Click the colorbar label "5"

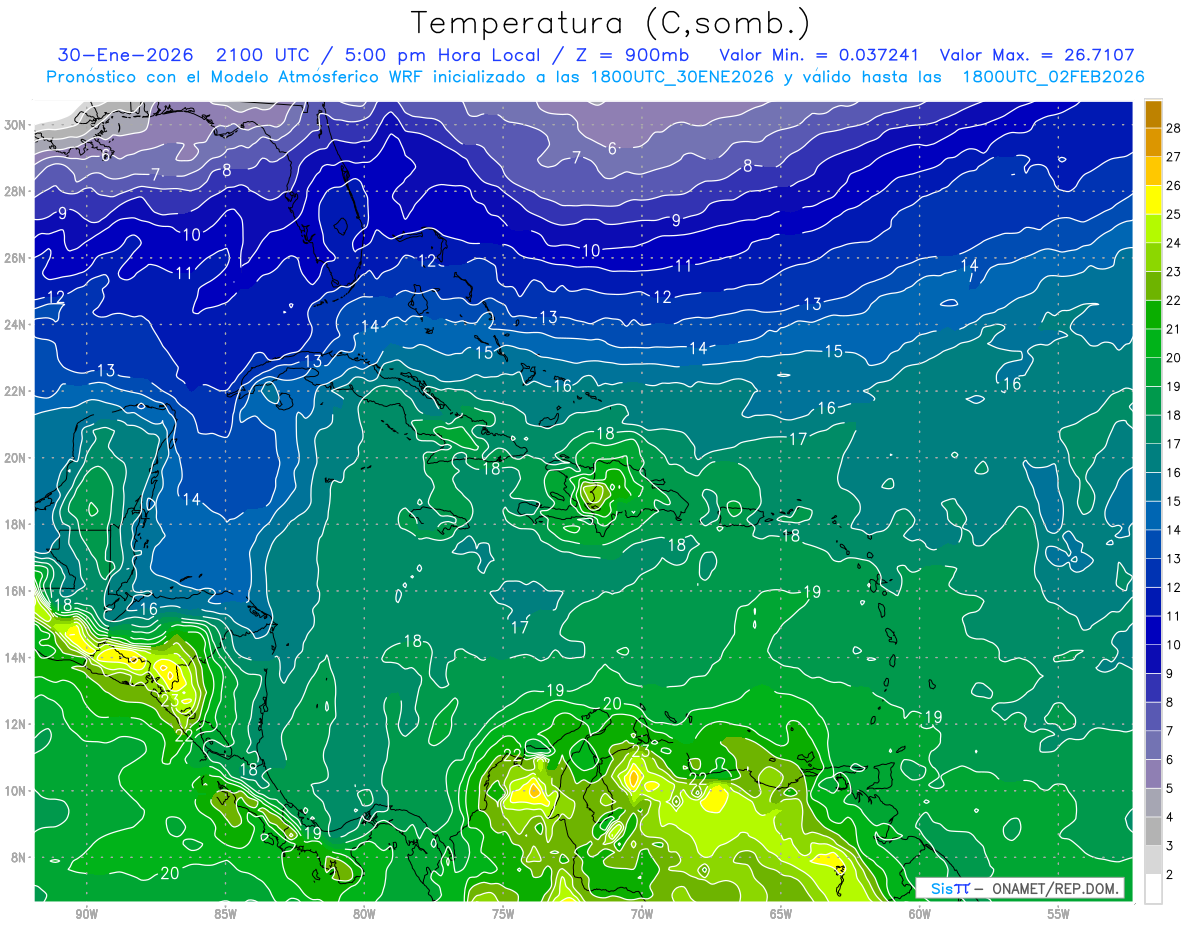click(x=1170, y=788)
